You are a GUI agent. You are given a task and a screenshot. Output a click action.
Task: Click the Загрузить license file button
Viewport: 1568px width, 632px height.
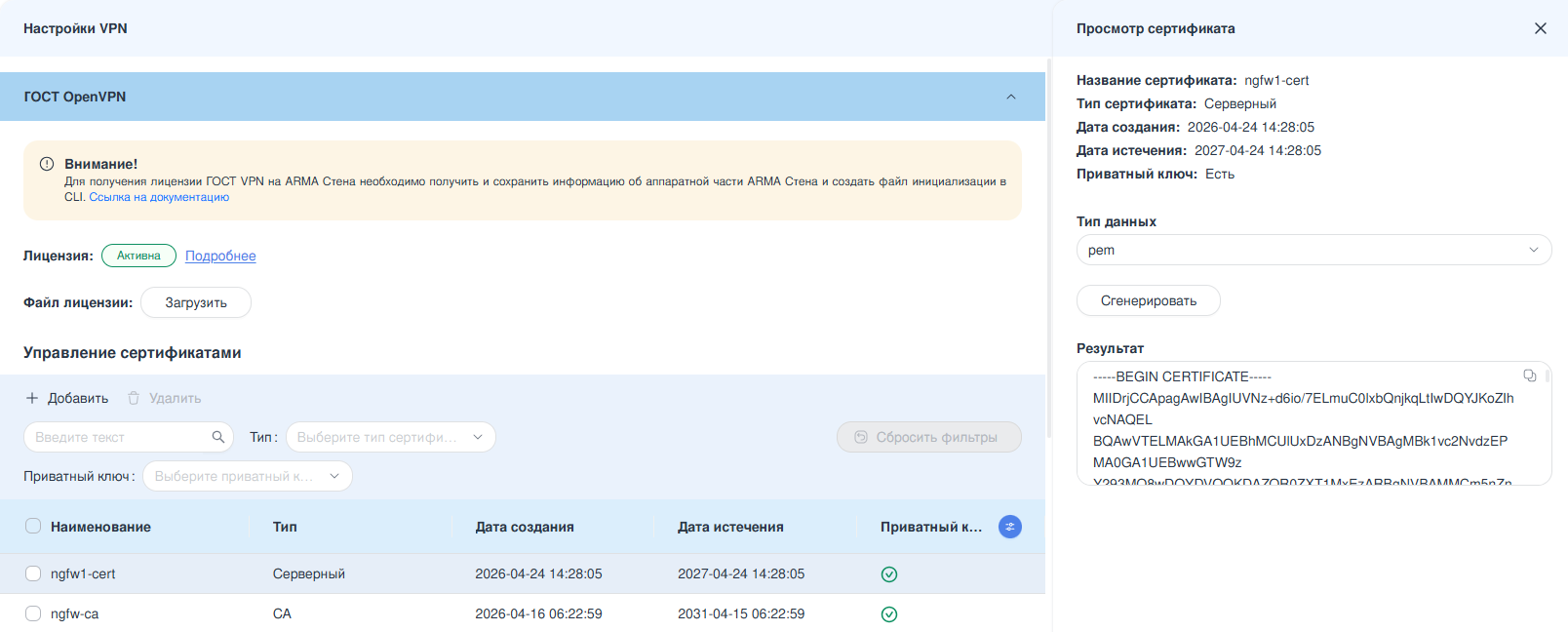coord(196,302)
